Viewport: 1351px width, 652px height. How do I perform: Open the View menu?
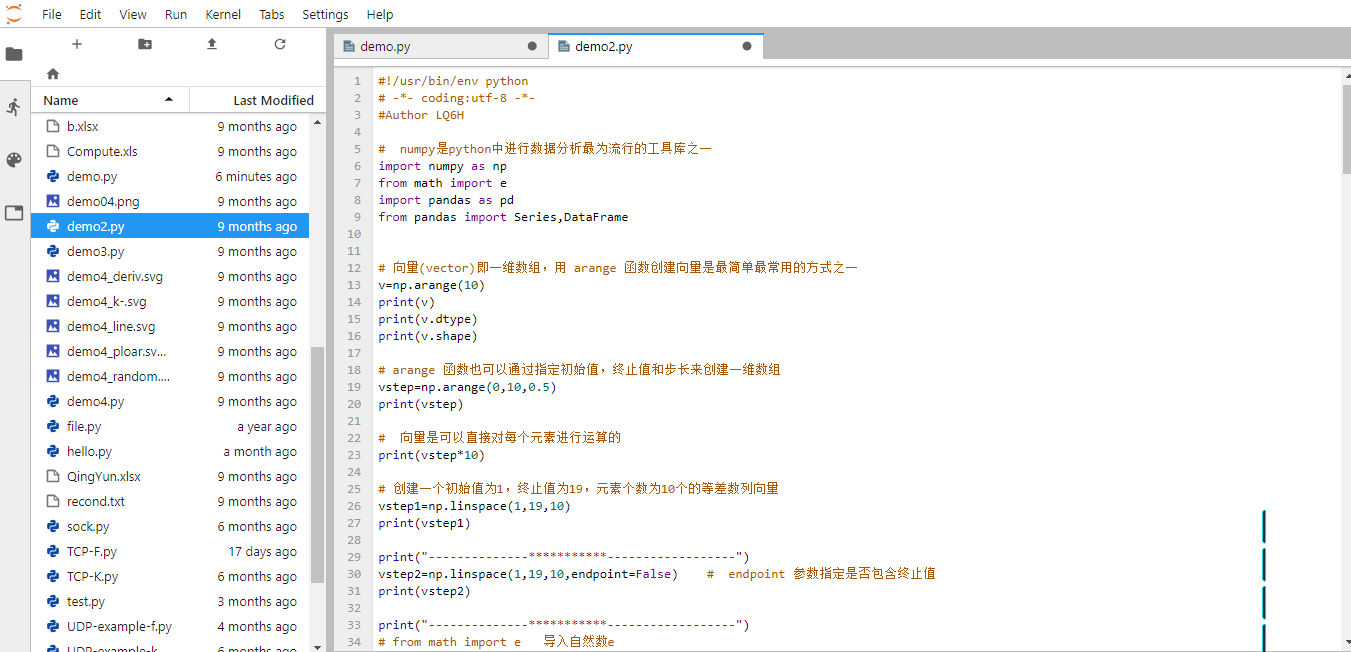click(x=133, y=14)
